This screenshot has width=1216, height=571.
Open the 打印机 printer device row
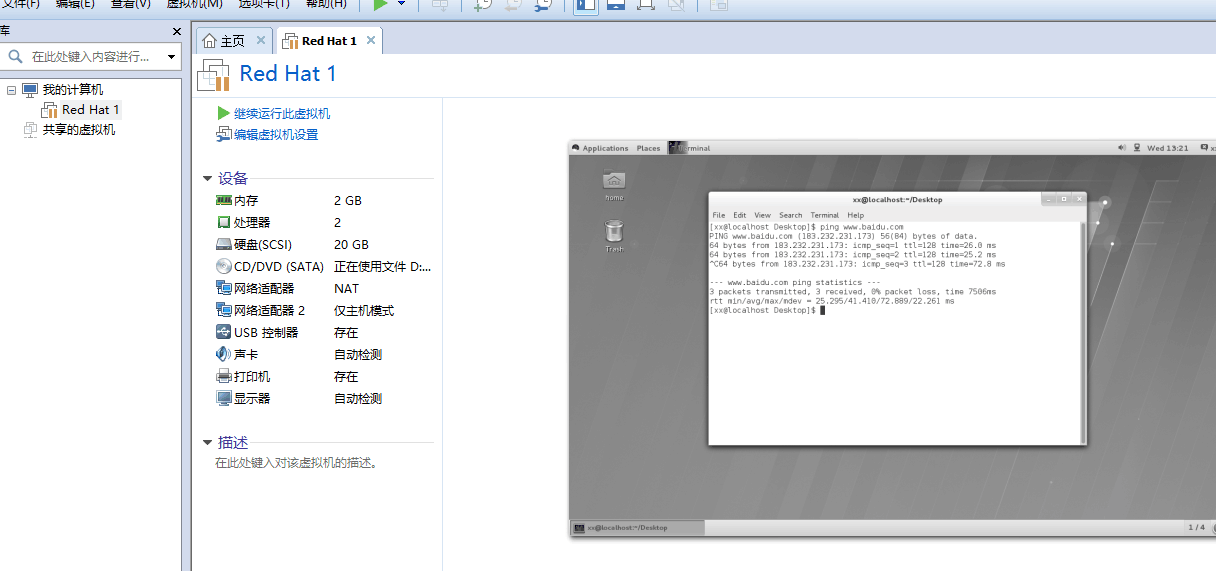(324, 377)
